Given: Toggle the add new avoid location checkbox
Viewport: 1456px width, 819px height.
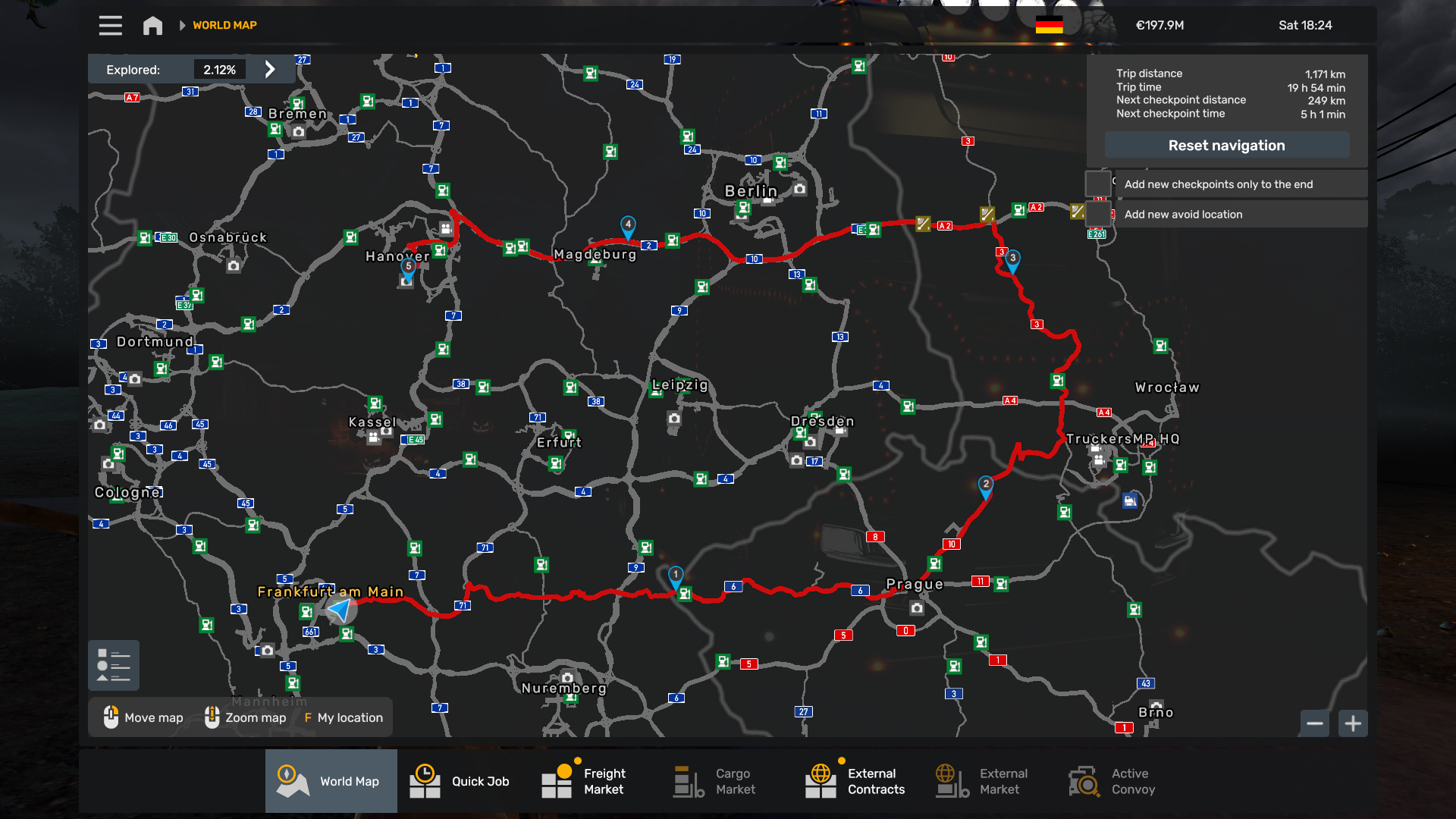Looking at the screenshot, I should [1098, 214].
